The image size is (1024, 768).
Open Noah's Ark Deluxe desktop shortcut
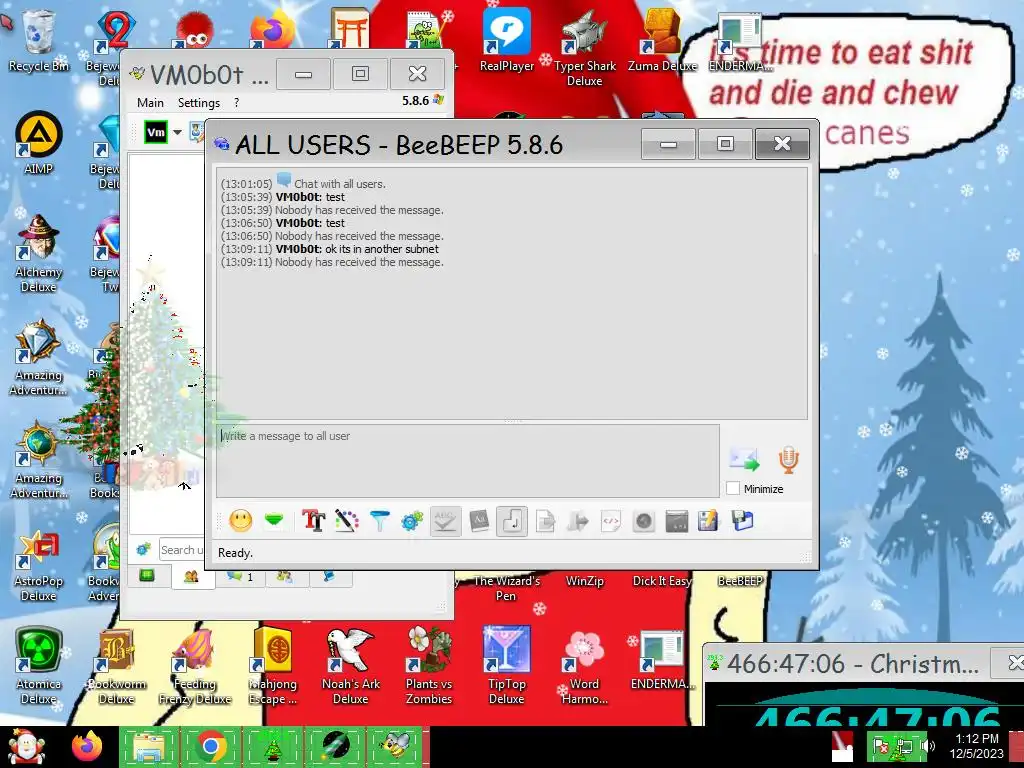click(x=351, y=666)
